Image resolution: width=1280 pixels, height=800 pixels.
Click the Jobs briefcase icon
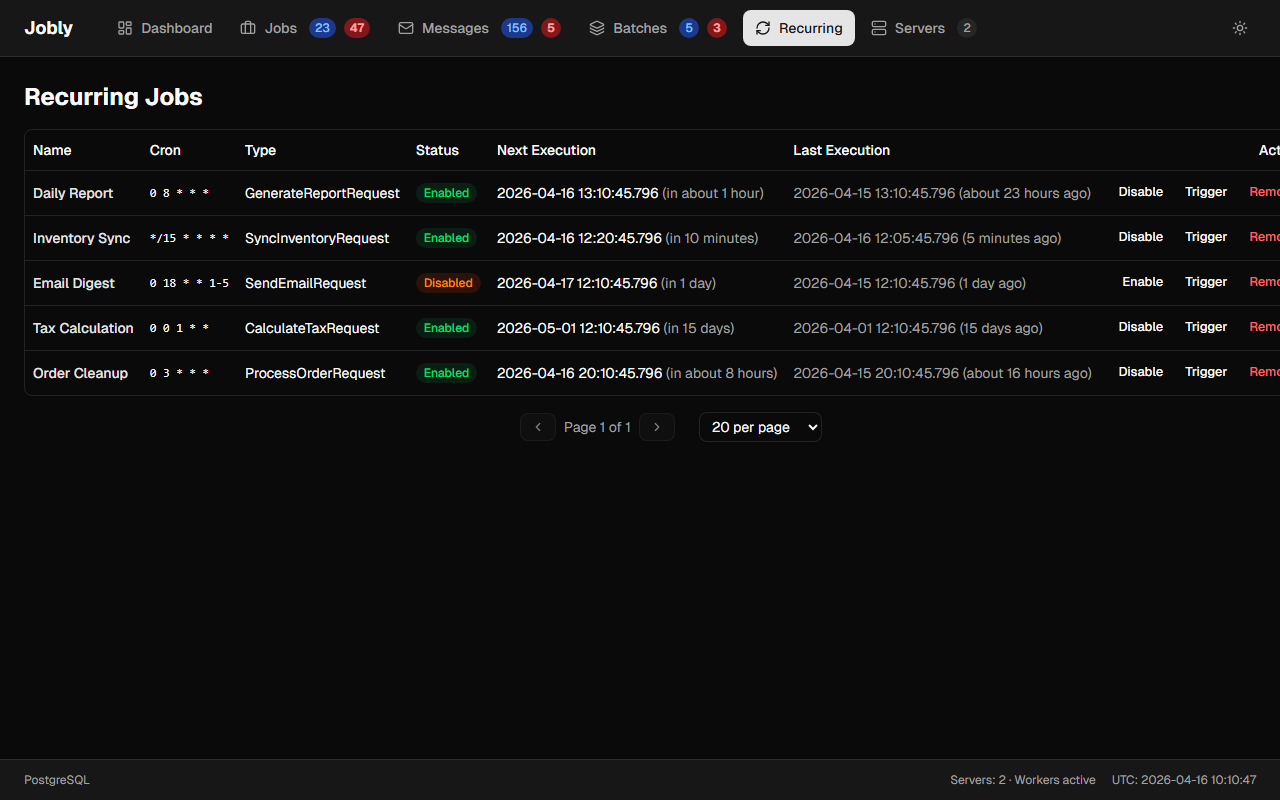coord(248,28)
